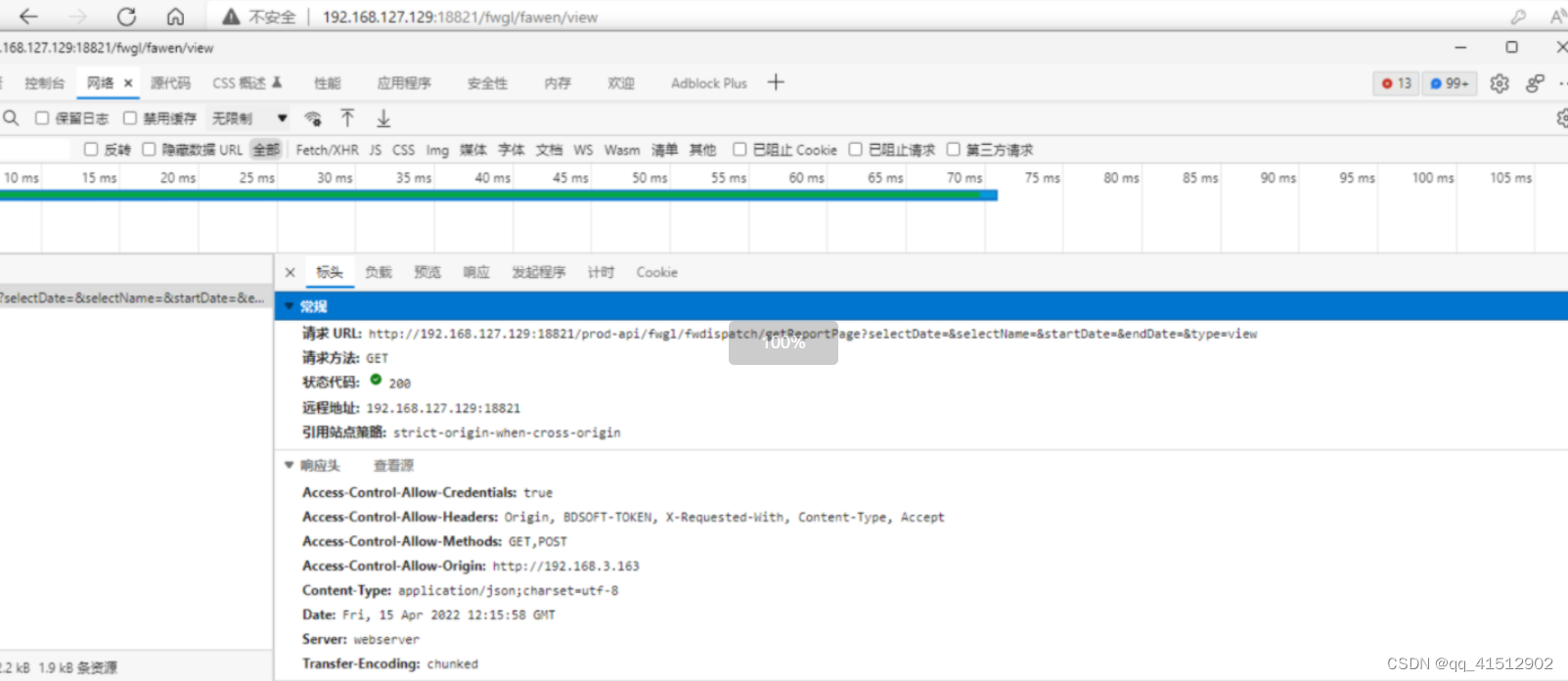Open the Adblock Plus tab
This screenshot has width=1568, height=681.
709,83
